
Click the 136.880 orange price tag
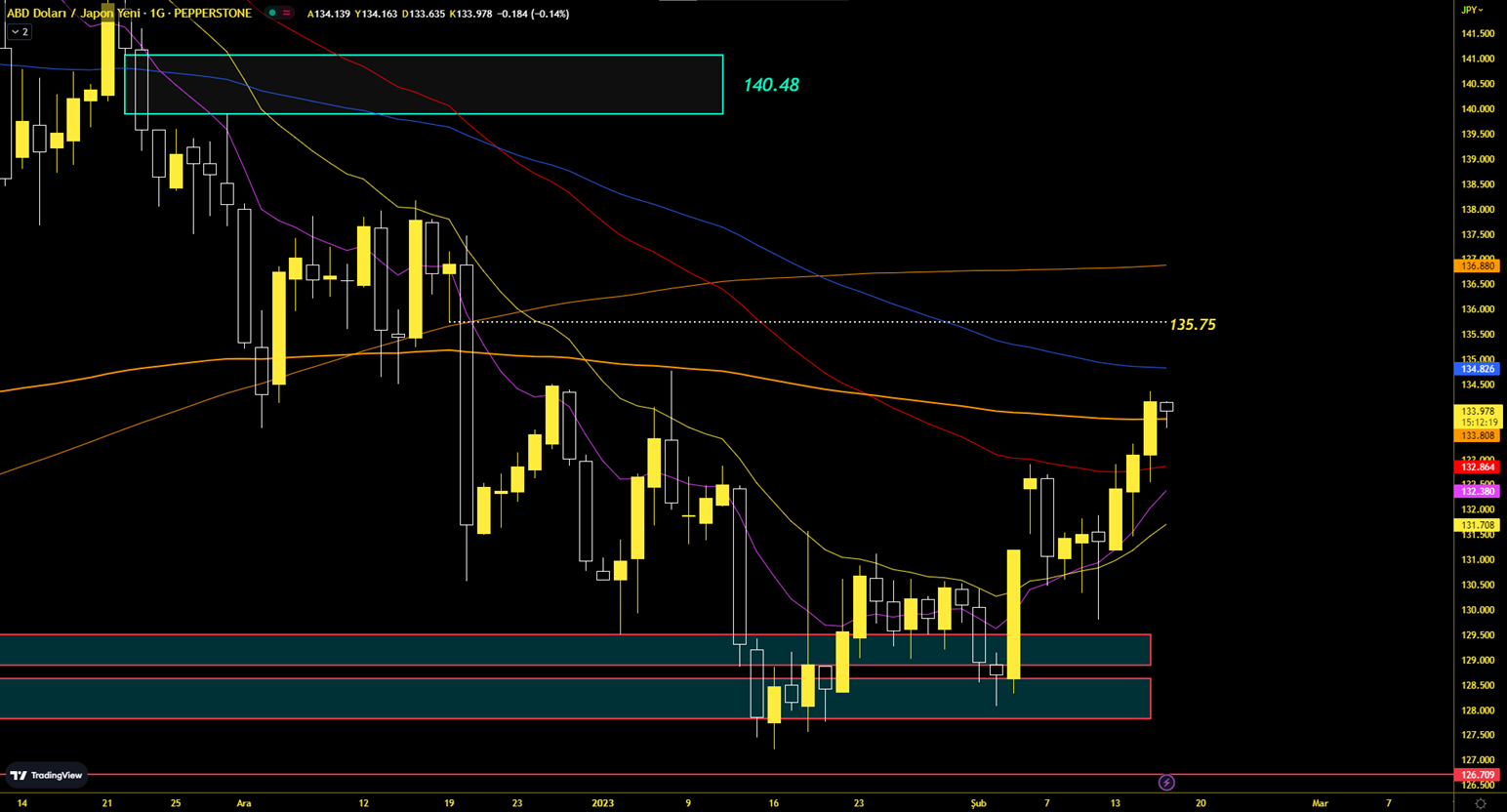tap(1478, 265)
